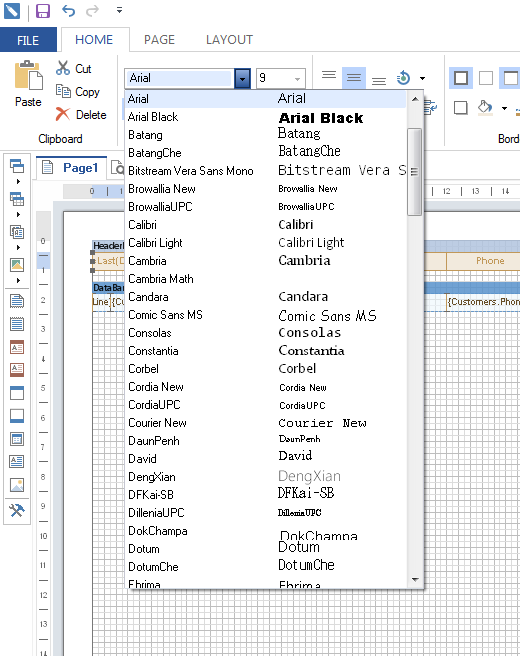Choose Cambria Math from the font list
Image resolution: width=520 pixels, height=656 pixels.
click(x=265, y=279)
